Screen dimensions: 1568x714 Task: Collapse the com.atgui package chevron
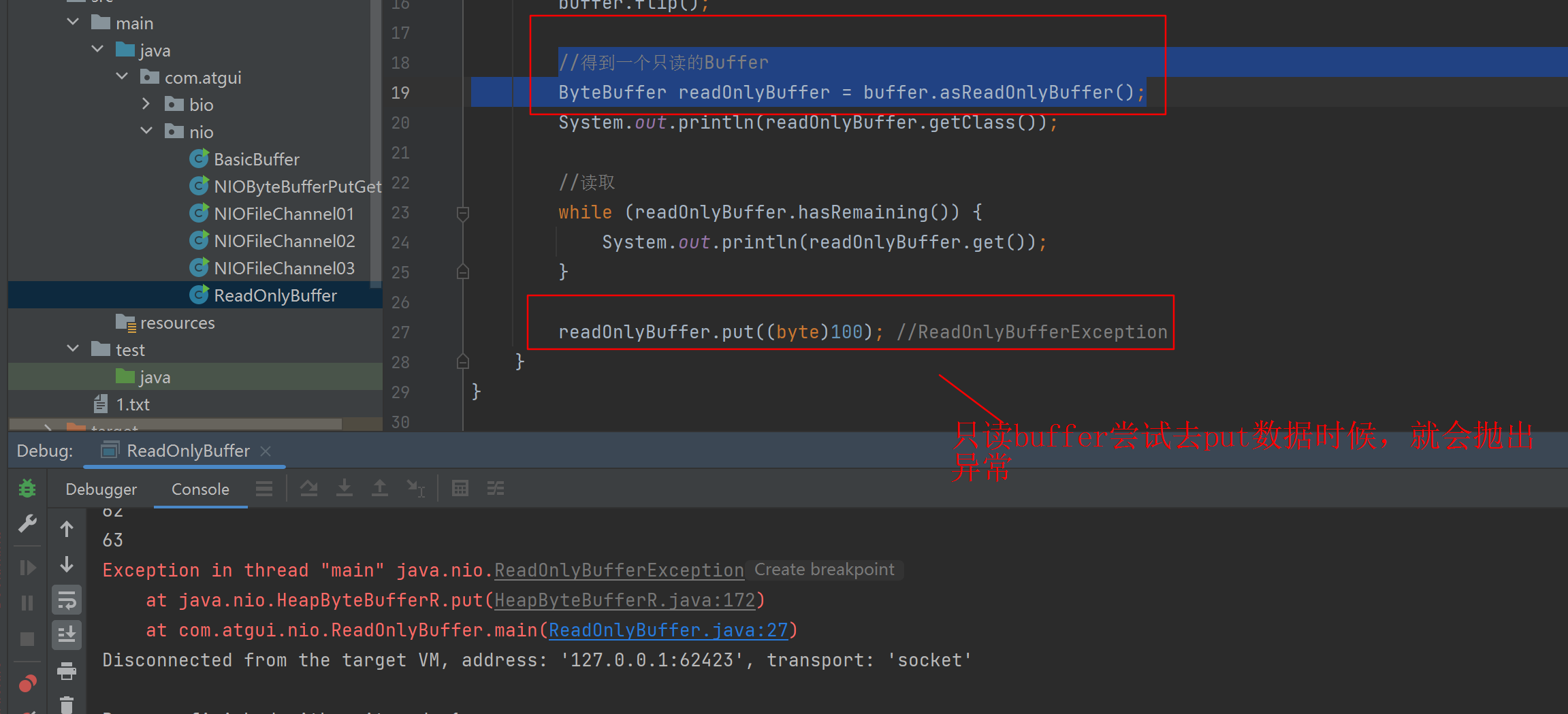click(x=122, y=77)
